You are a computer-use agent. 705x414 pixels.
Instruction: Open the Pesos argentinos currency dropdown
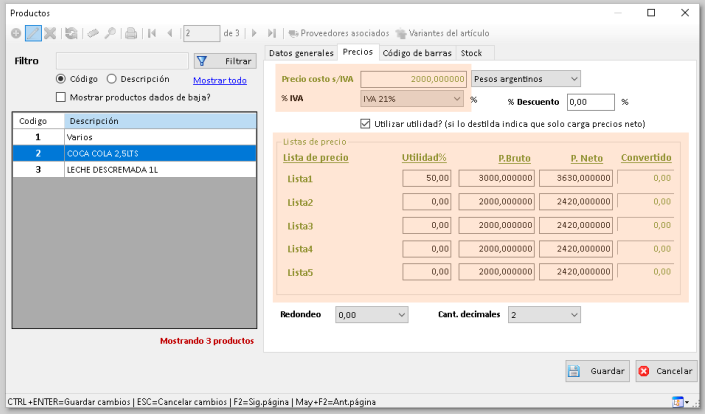(526, 78)
